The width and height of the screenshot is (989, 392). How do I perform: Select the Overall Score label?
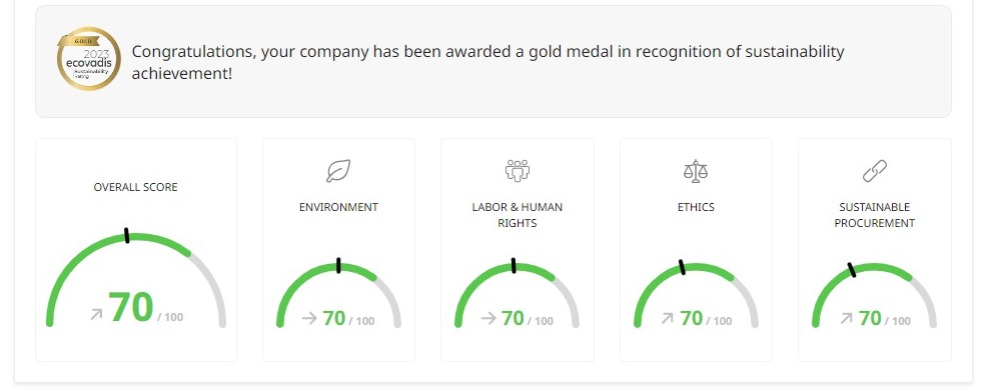coord(136,187)
